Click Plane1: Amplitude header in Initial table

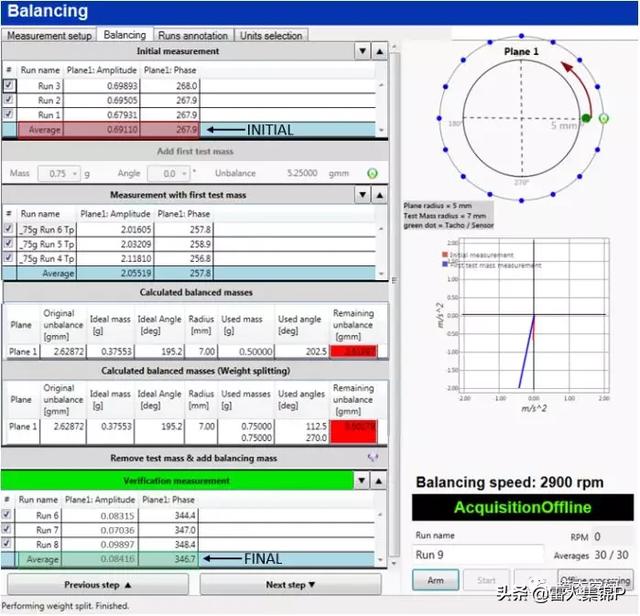tap(102, 70)
